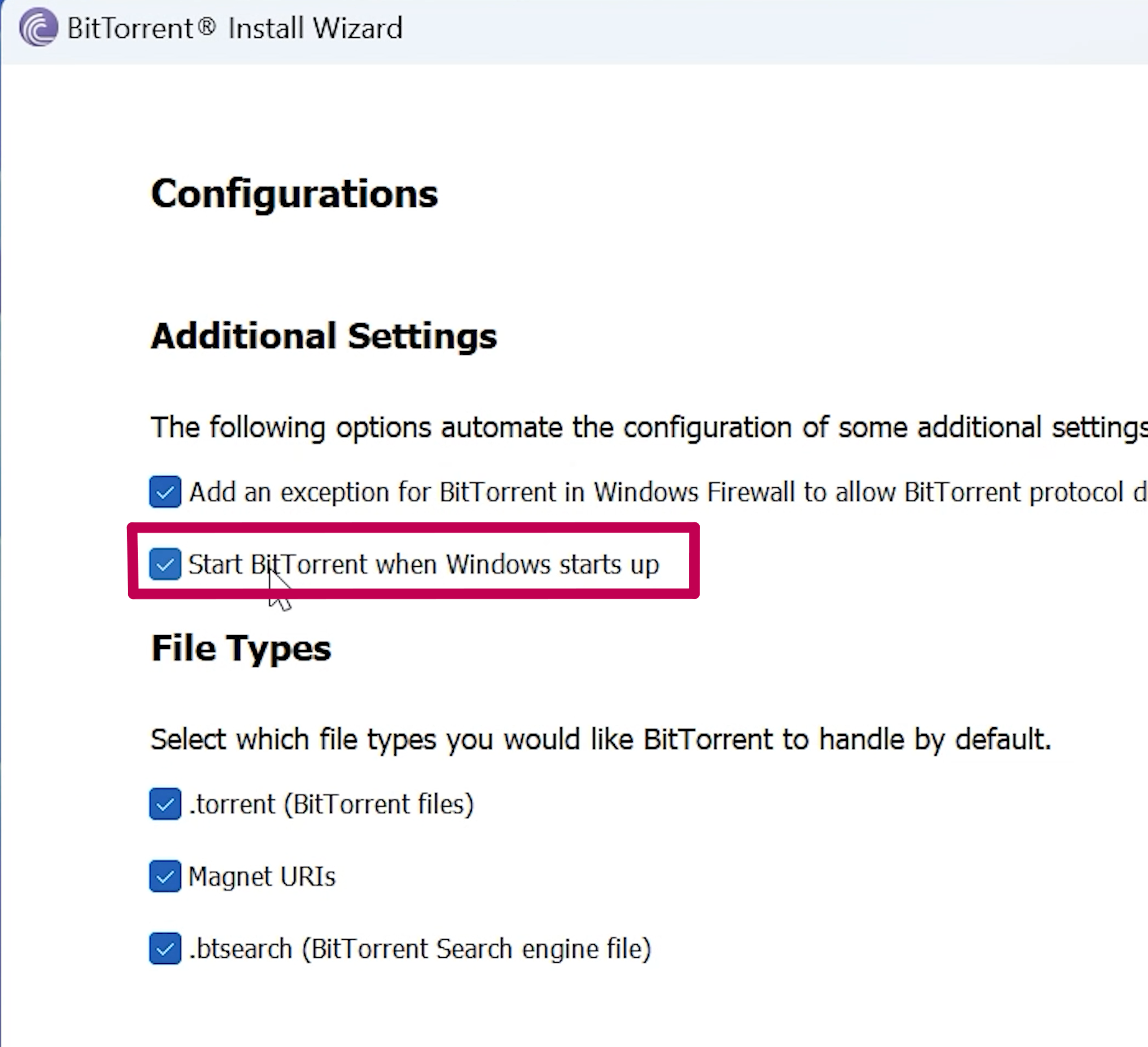Uncheck the .btsearch file type checkbox
The image size is (1148, 1047).
pyautogui.click(x=165, y=948)
